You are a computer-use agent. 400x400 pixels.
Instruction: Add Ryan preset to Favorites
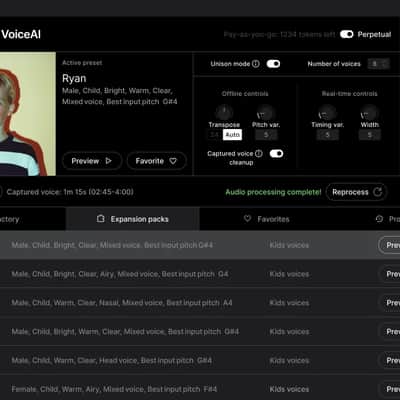(x=156, y=161)
